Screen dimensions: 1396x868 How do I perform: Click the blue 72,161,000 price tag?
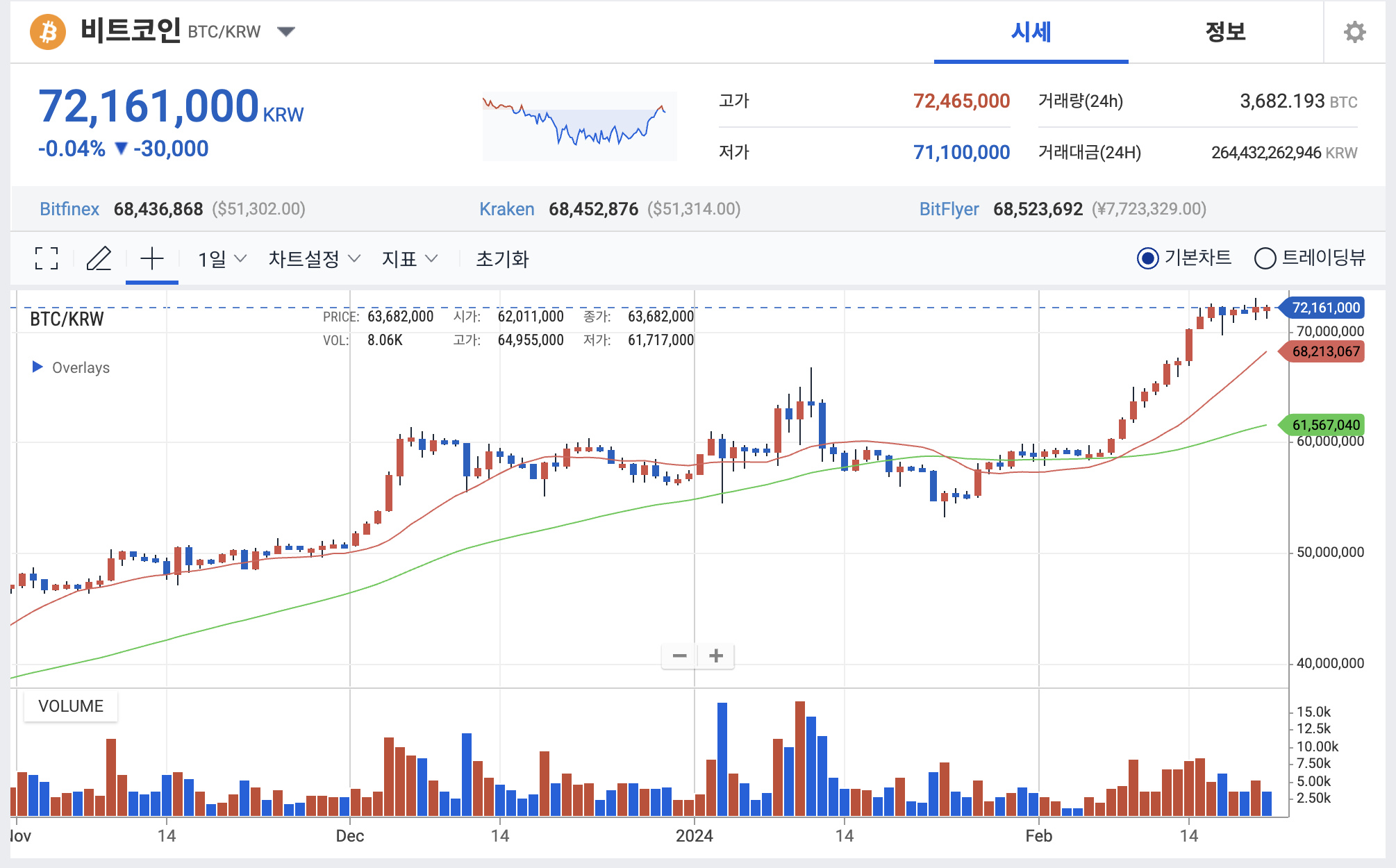(x=1324, y=308)
